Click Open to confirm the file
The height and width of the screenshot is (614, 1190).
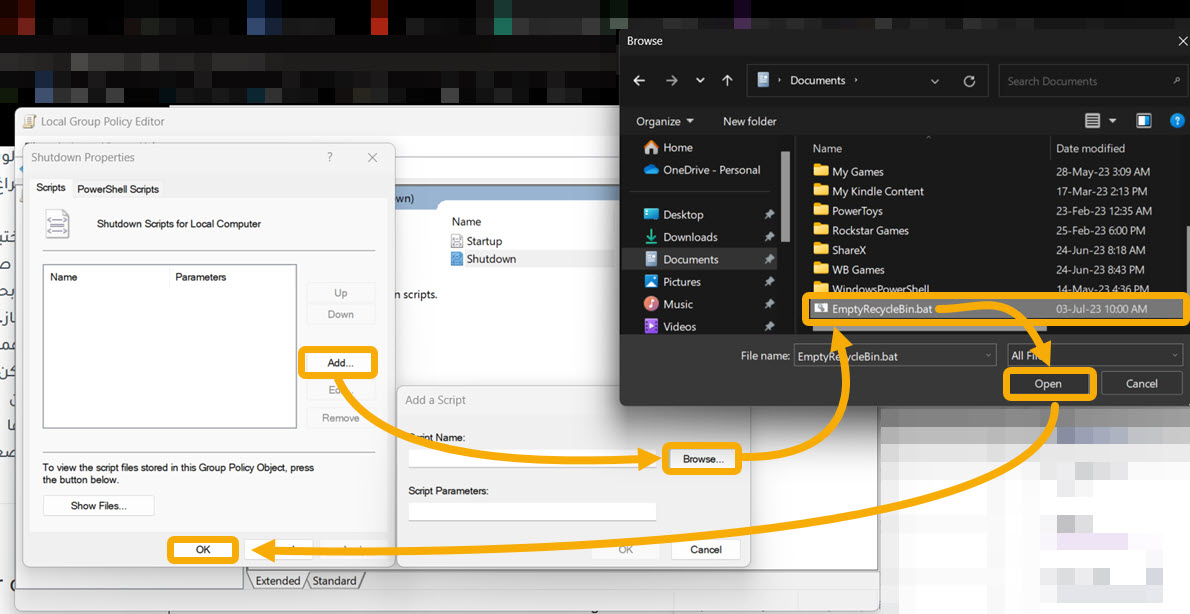(1048, 384)
